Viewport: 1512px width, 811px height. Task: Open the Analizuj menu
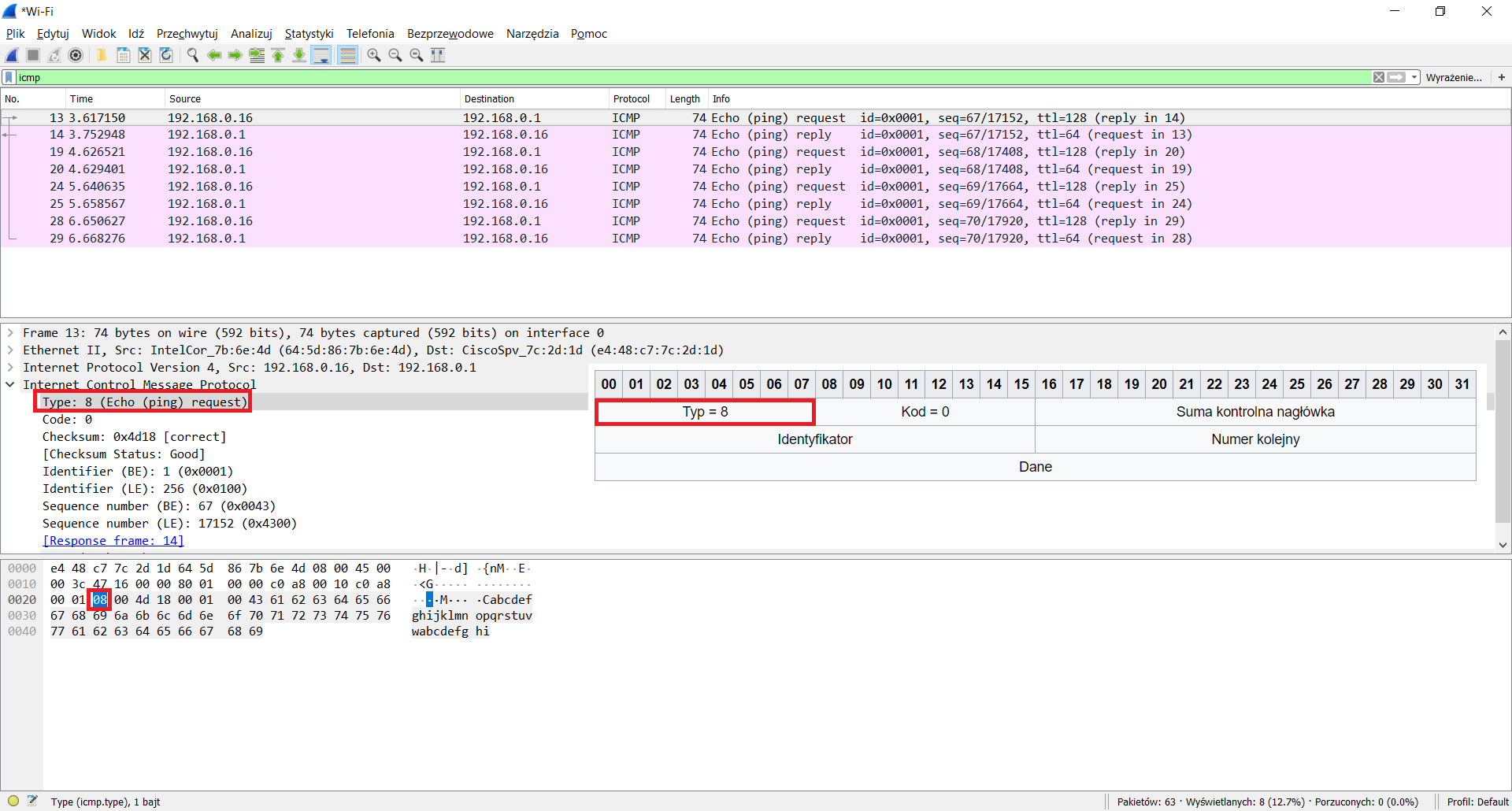pos(251,34)
